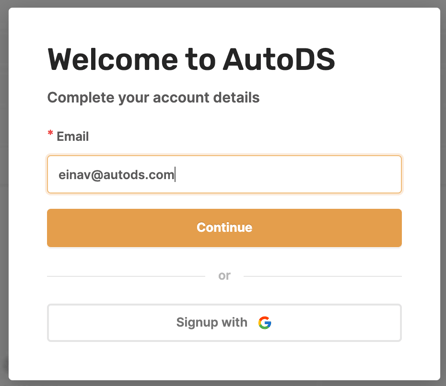446x386 pixels.
Task: Focus the Email input field
Action: [224, 174]
